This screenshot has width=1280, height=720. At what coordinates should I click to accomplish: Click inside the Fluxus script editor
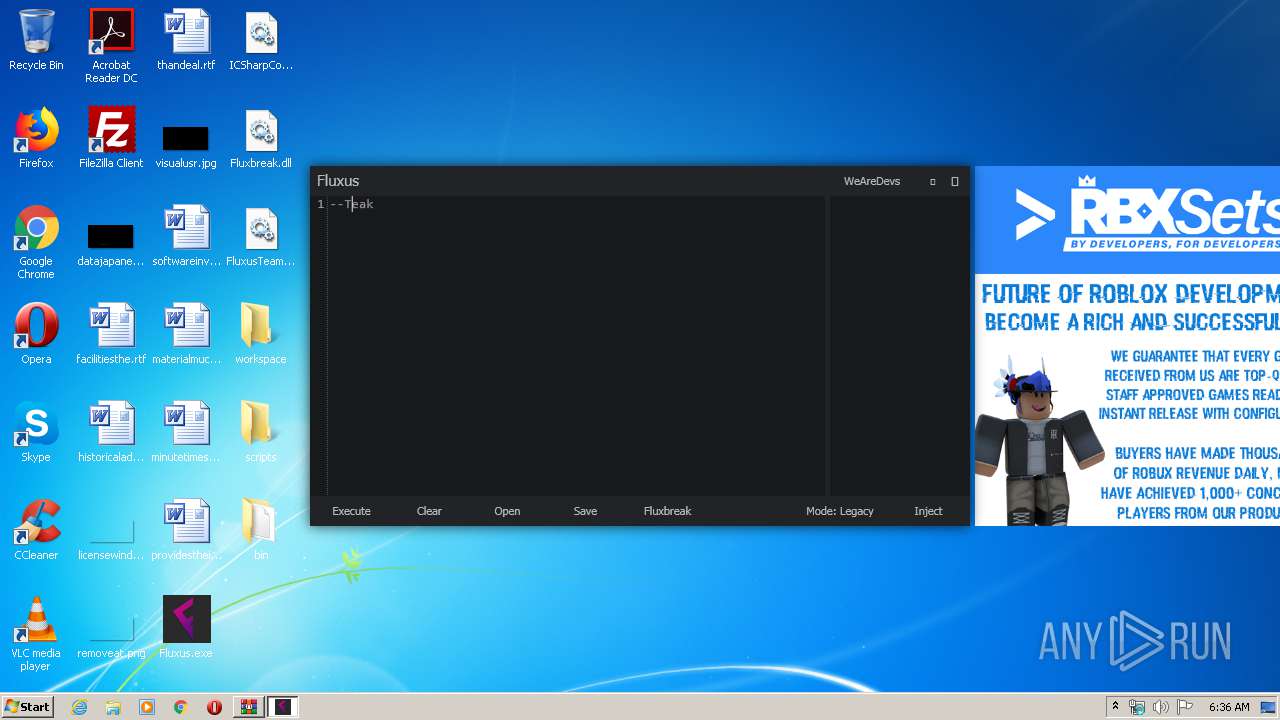point(576,345)
